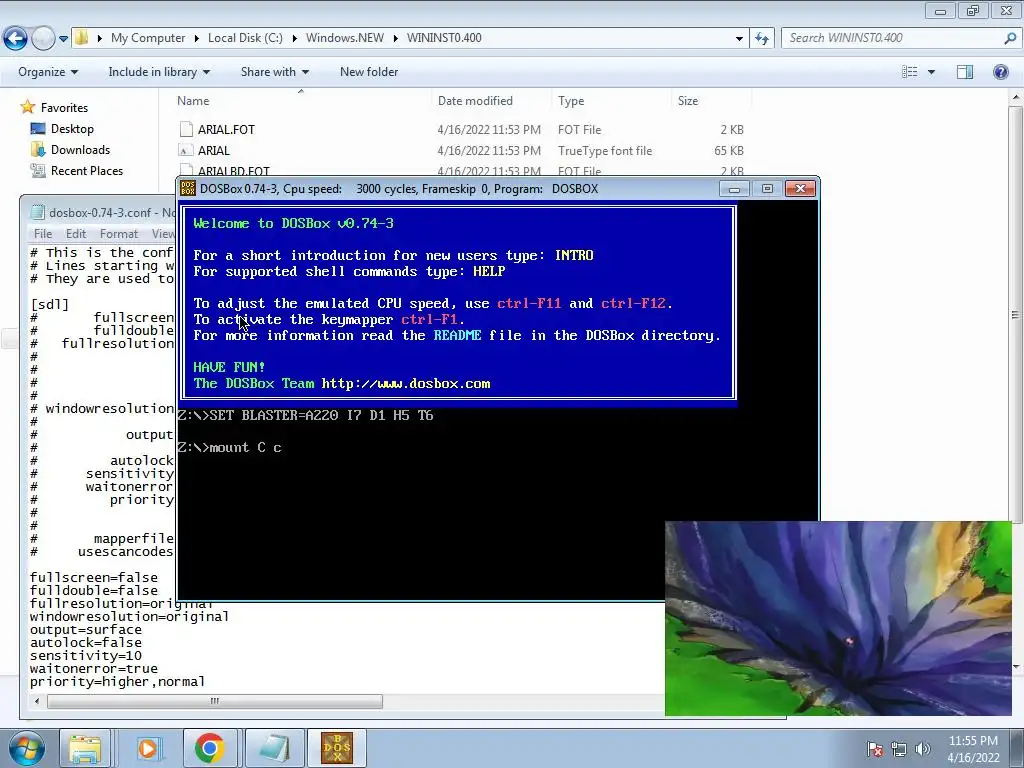The width and height of the screenshot is (1024, 768).
Task: Open the taskbar clock showing 11:55 PM
Action: pos(973,748)
